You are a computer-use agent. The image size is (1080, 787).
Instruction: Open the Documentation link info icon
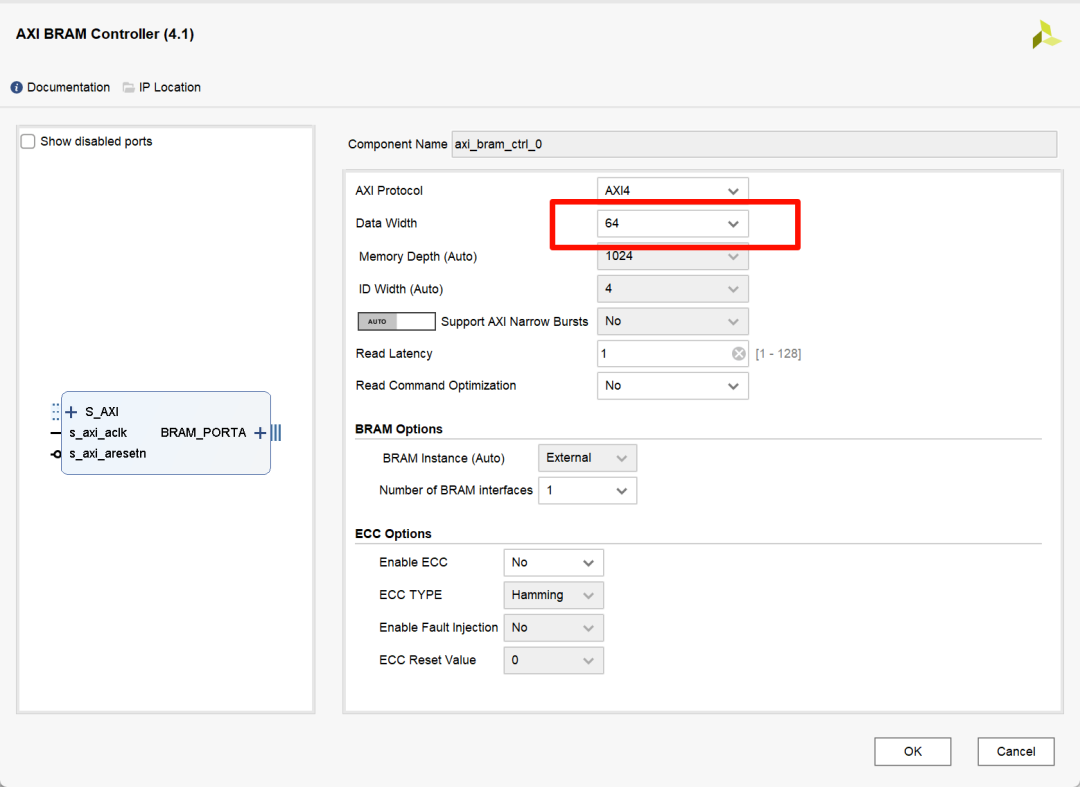[x=15, y=87]
